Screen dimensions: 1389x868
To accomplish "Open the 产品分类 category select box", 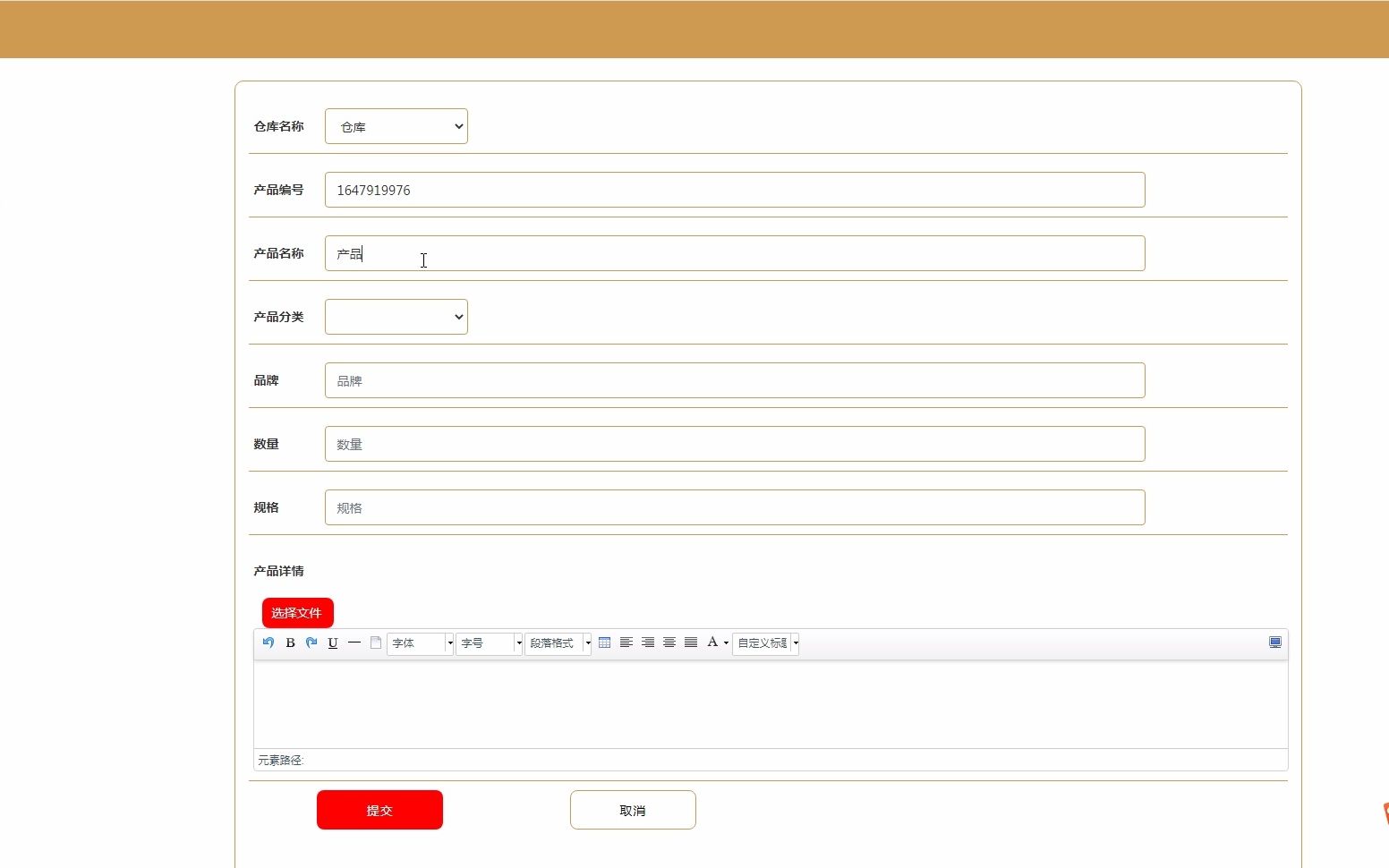I will tap(396, 317).
